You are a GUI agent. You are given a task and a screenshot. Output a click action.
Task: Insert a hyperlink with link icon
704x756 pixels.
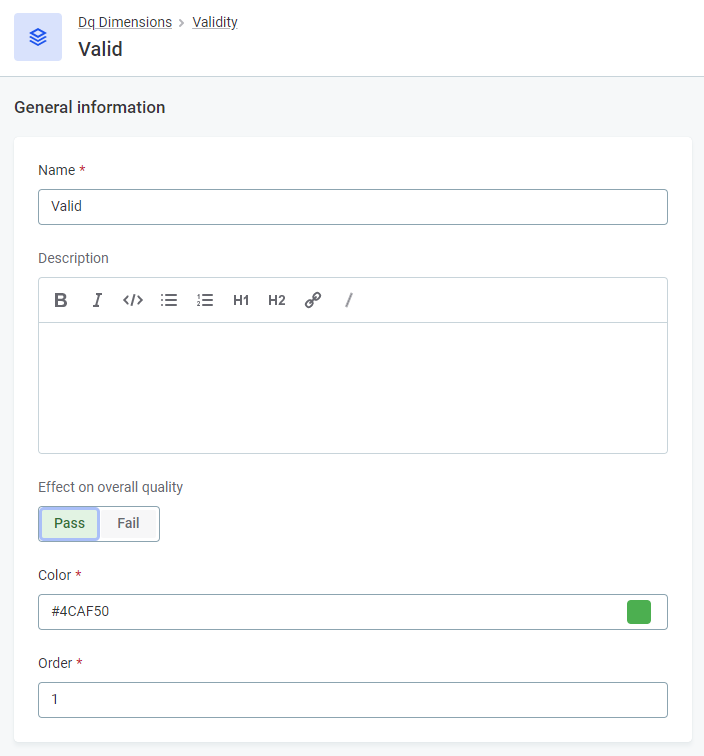pos(313,300)
